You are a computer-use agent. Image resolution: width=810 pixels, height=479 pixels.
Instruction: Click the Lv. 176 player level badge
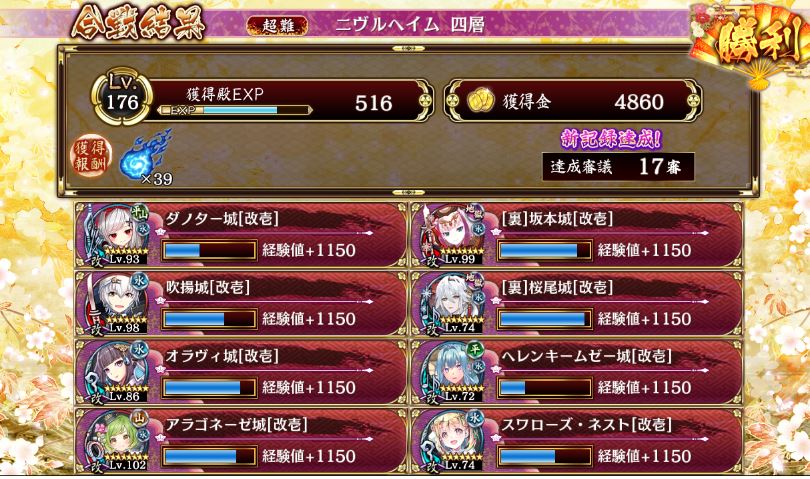[122, 98]
